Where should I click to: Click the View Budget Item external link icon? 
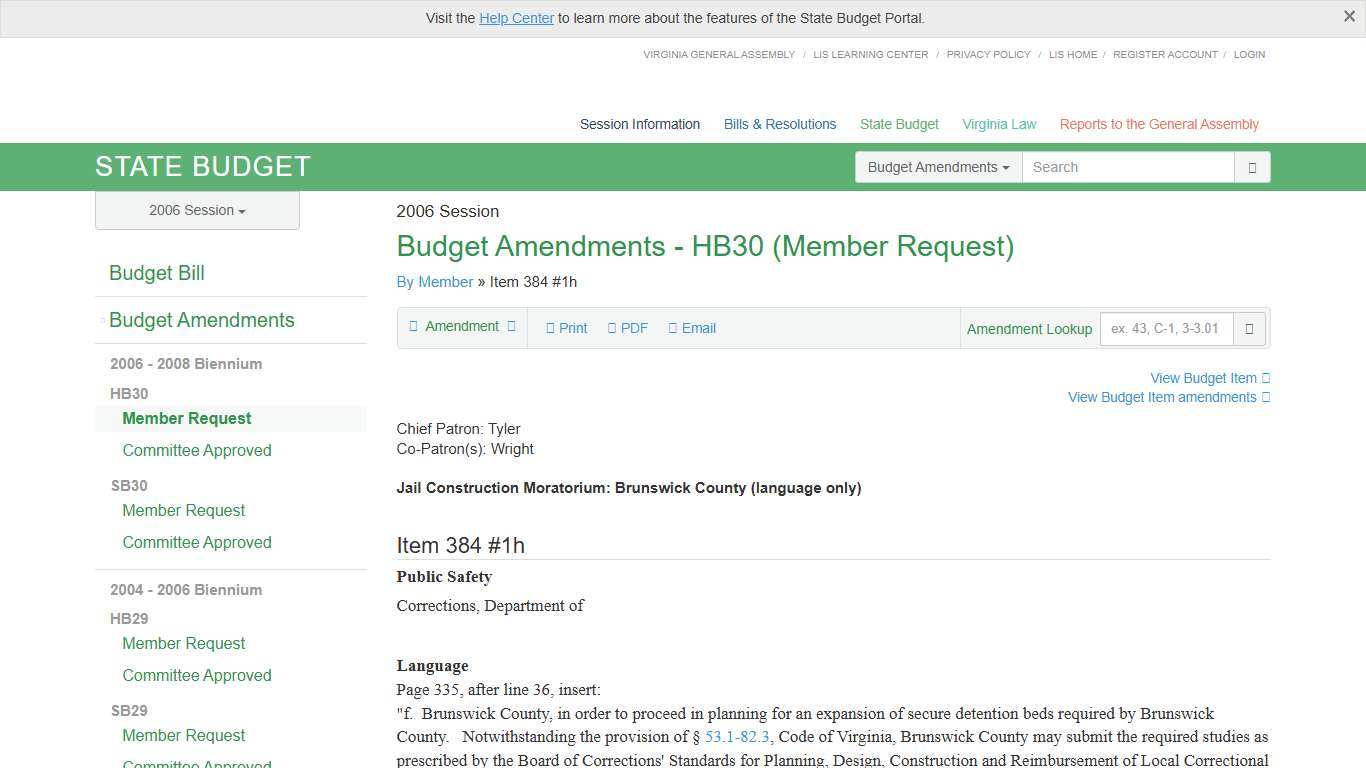coord(1264,378)
